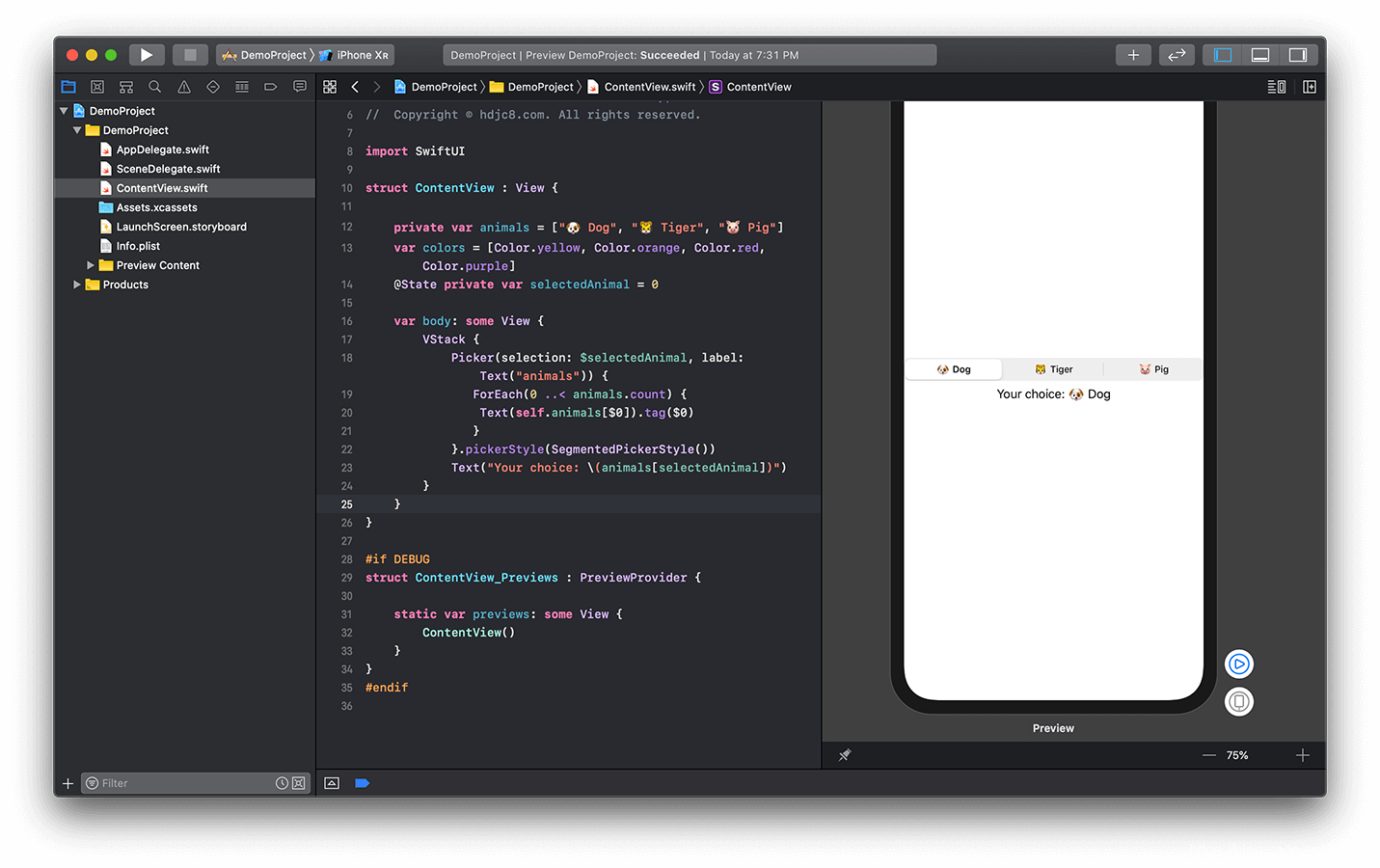Screen dimensions: 1380x868
Task: Show the Debug area panel
Action: click(1260, 55)
